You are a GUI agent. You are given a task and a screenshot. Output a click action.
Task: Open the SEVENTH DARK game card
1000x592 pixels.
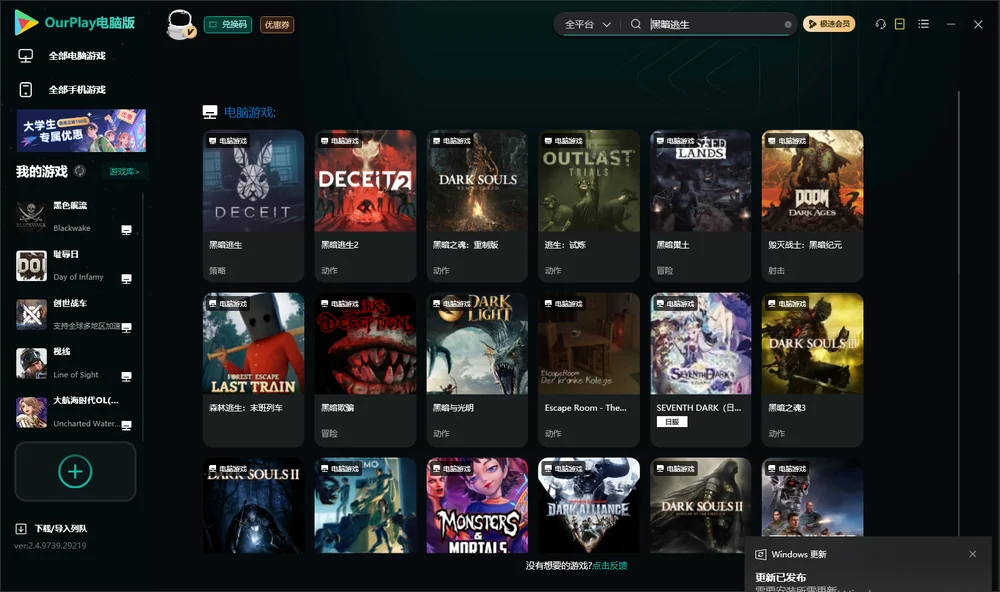tap(701, 369)
